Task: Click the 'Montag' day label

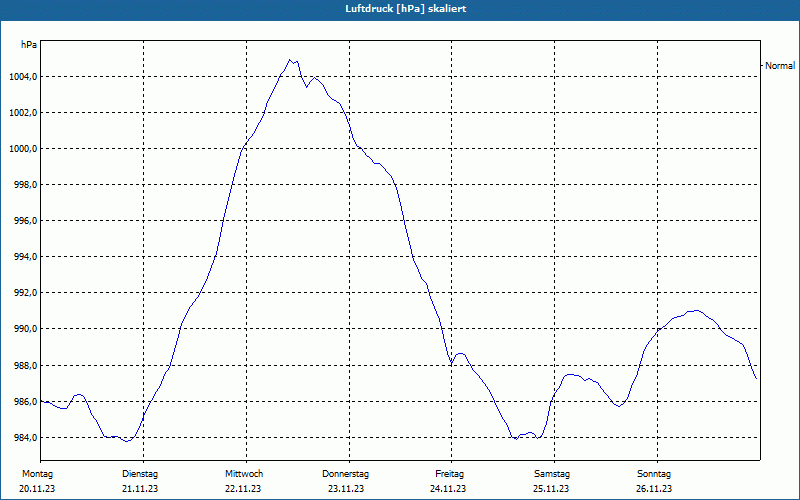Action: click(x=37, y=474)
